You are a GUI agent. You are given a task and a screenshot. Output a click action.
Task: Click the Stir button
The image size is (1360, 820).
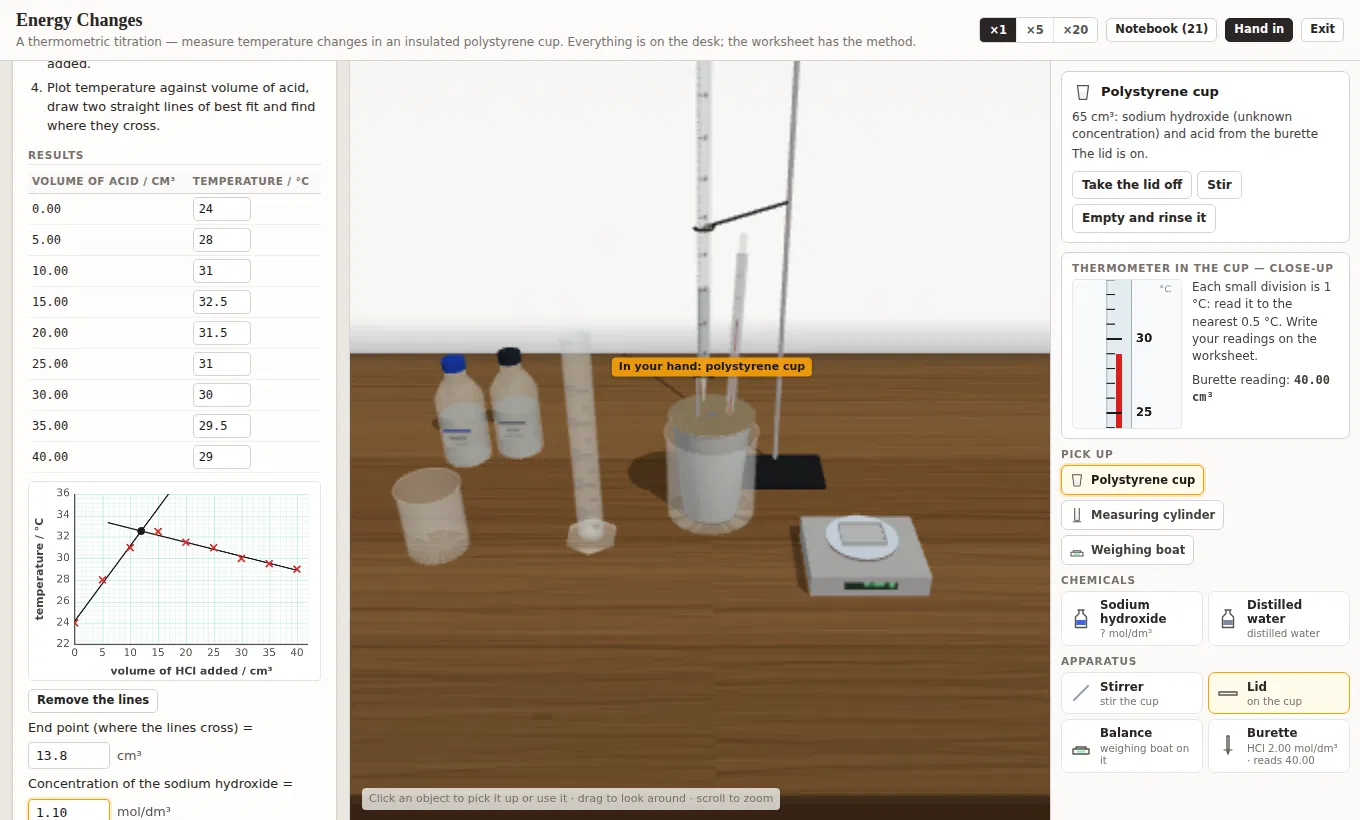pos(1219,185)
